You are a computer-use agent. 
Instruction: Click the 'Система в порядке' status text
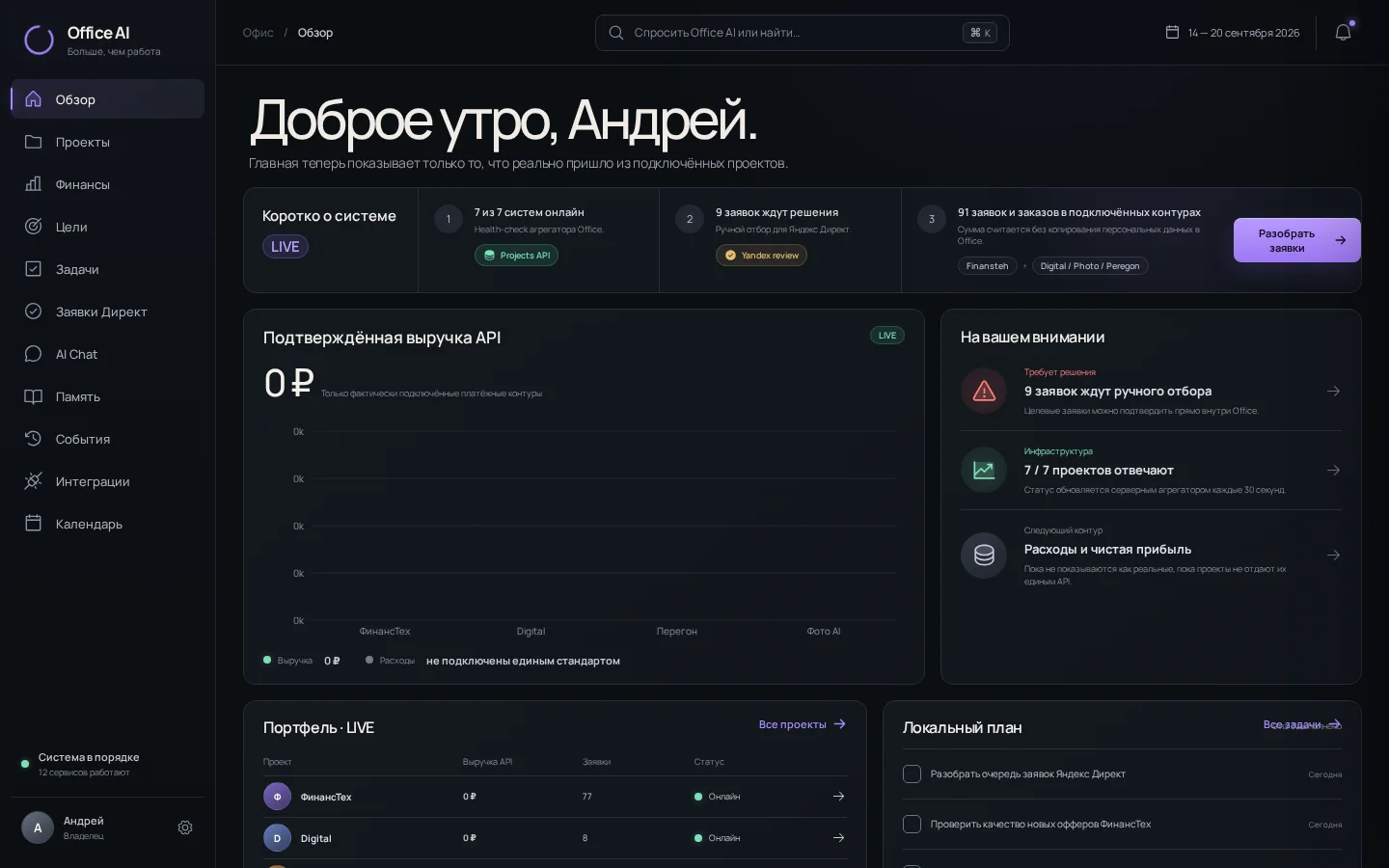(x=89, y=757)
